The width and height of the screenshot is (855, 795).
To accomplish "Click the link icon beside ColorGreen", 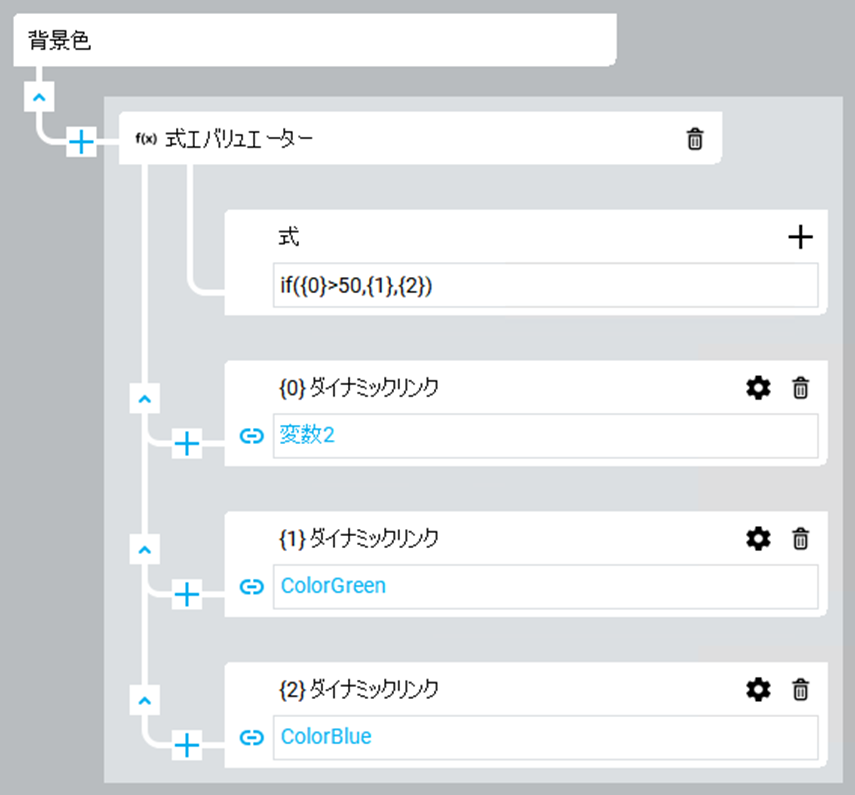I will click(x=252, y=587).
